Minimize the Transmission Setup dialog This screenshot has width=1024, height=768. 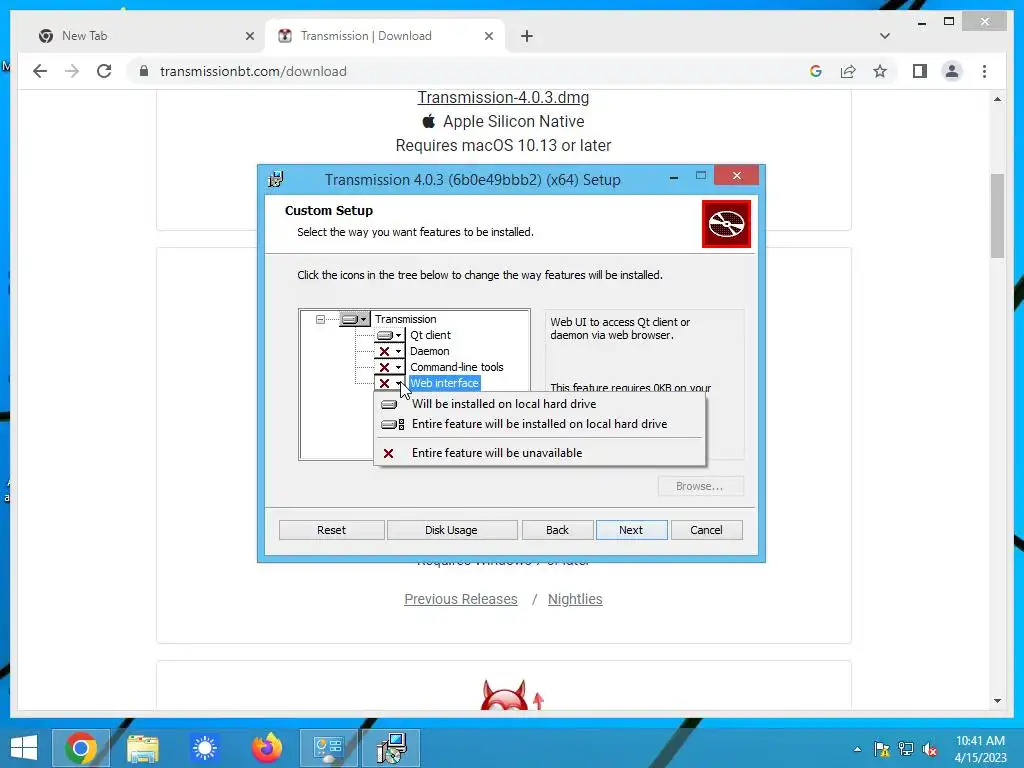pos(673,176)
